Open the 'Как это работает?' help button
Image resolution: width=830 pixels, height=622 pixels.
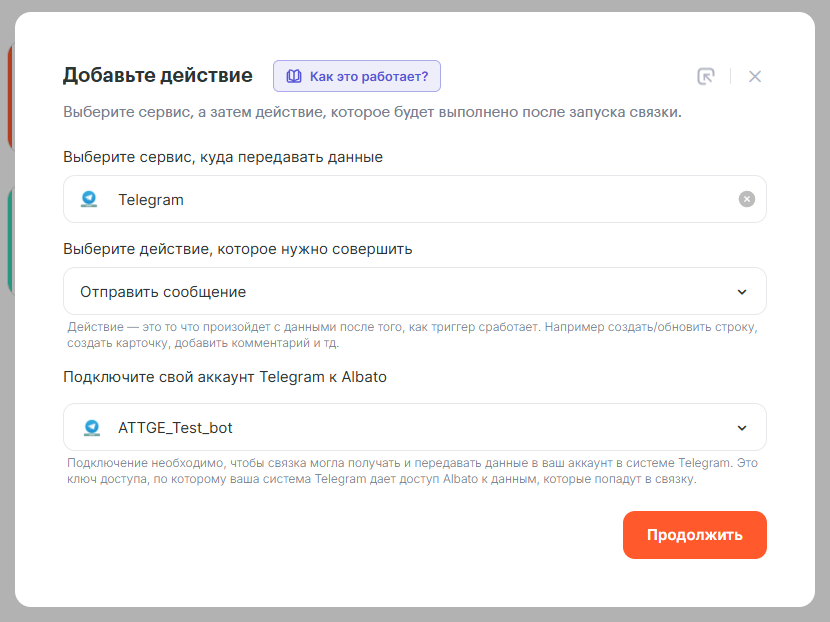click(357, 76)
